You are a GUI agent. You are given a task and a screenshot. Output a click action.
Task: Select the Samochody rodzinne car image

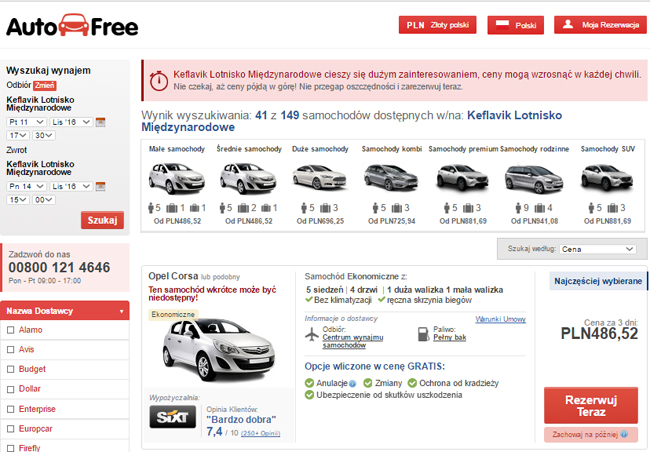pos(534,179)
